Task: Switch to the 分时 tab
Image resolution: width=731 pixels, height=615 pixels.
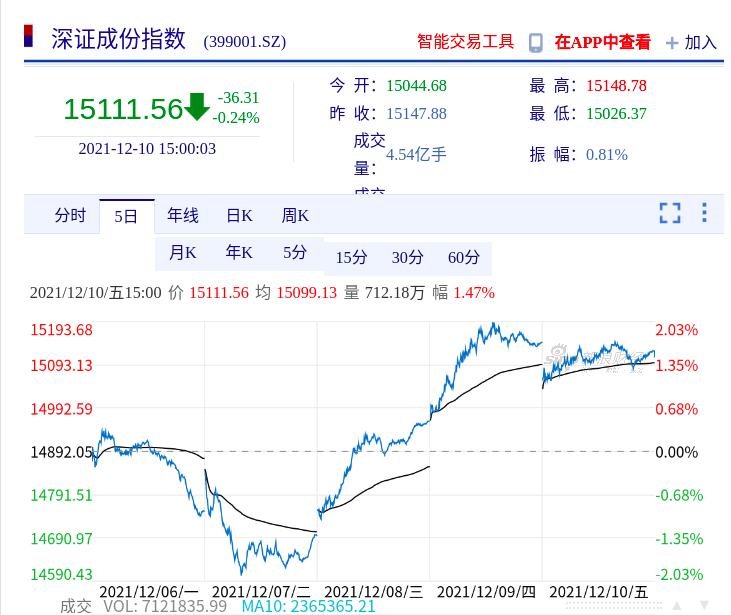Action: 70,215
